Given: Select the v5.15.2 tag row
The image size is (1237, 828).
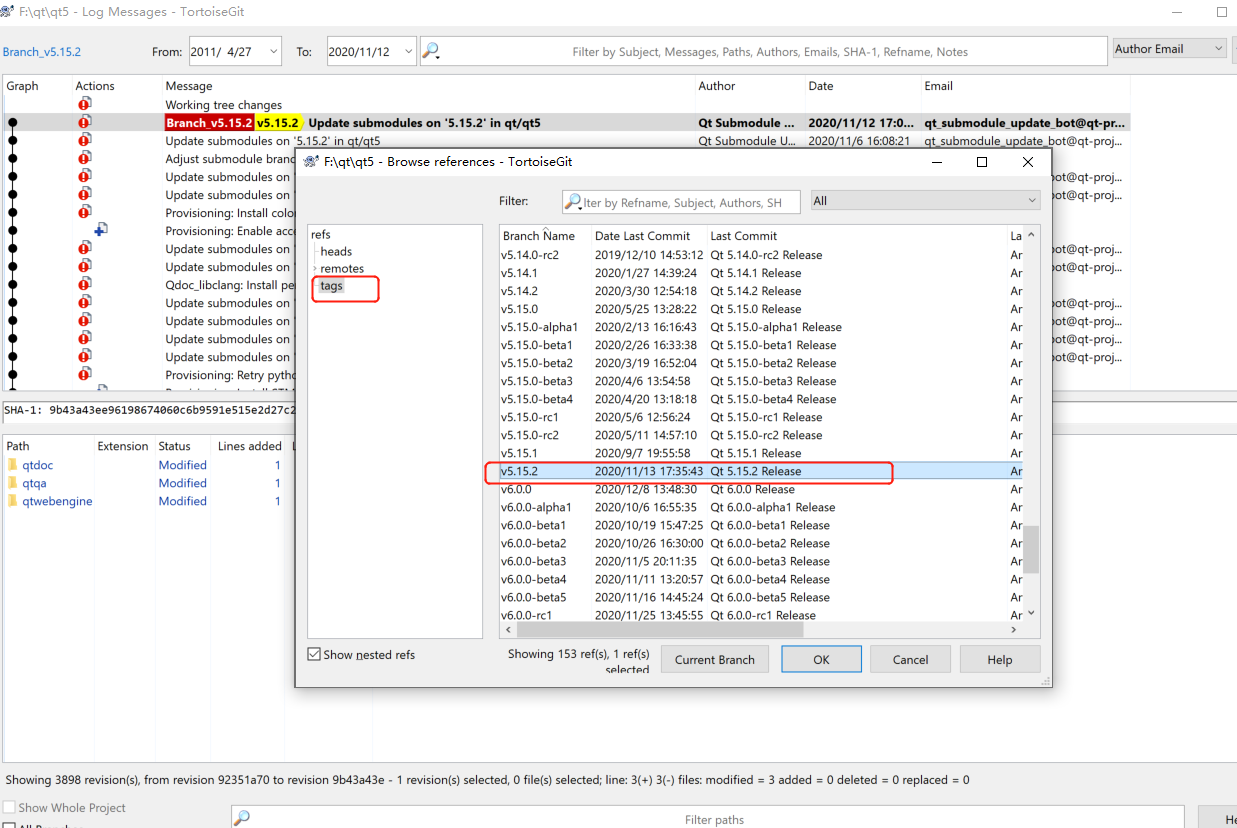Looking at the screenshot, I should 761,471.
